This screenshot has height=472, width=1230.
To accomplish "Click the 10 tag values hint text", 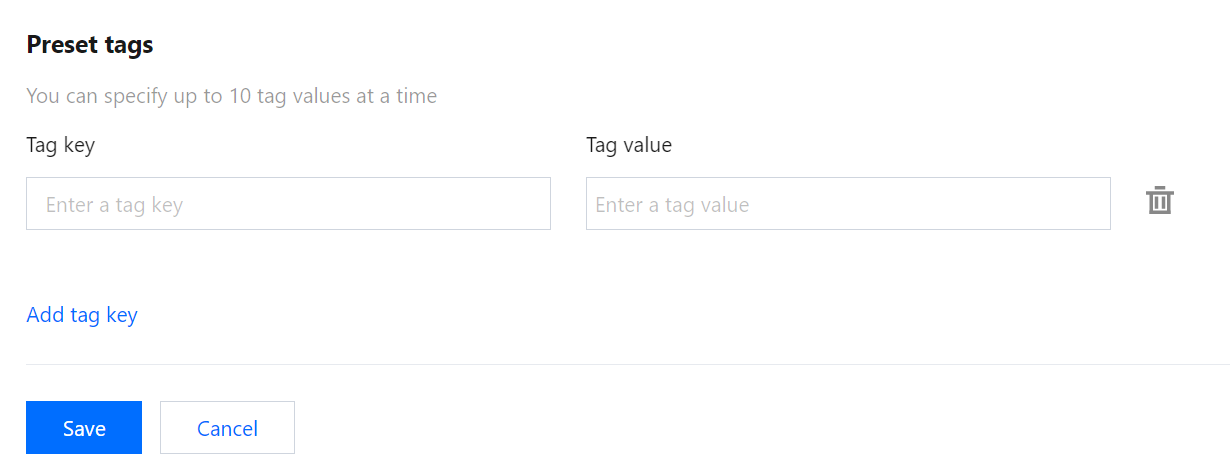I will pyautogui.click(x=231, y=97).
